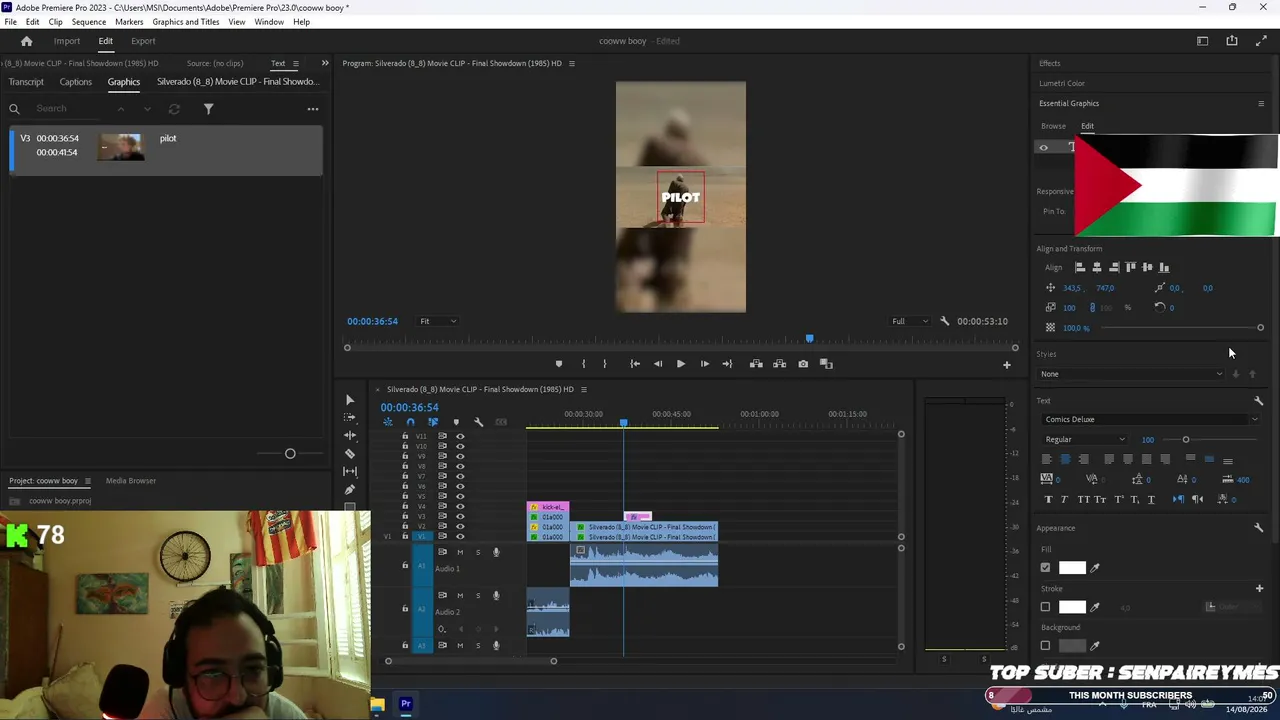Open the Media Browser tab
Screen dimensions: 1280x720
[x=131, y=481]
